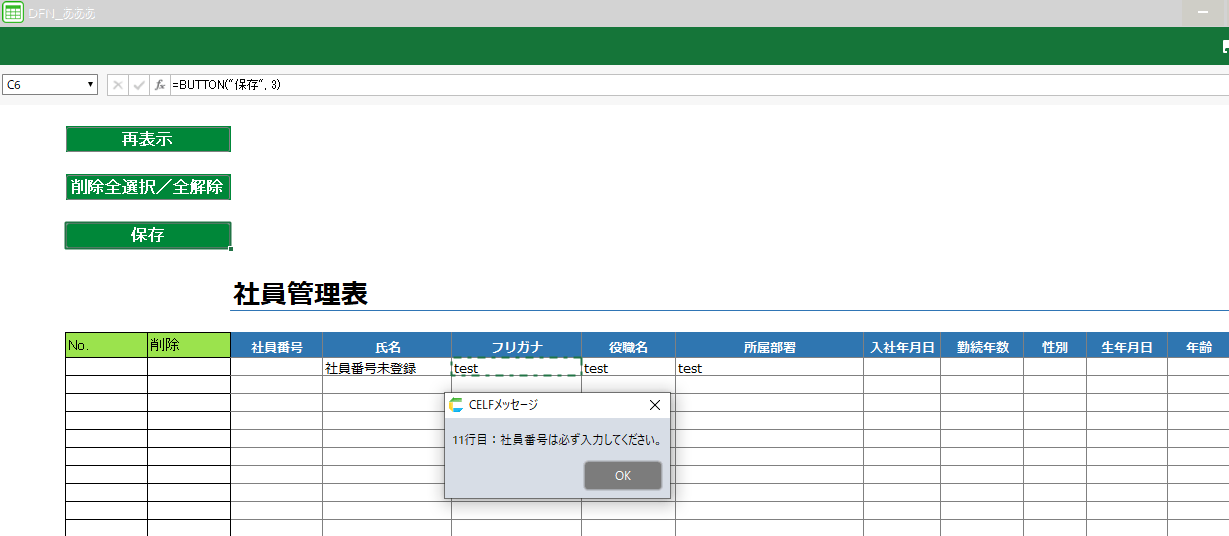This screenshot has height=536, width=1229.
Task: Click the 再表示 button
Action: point(148,139)
